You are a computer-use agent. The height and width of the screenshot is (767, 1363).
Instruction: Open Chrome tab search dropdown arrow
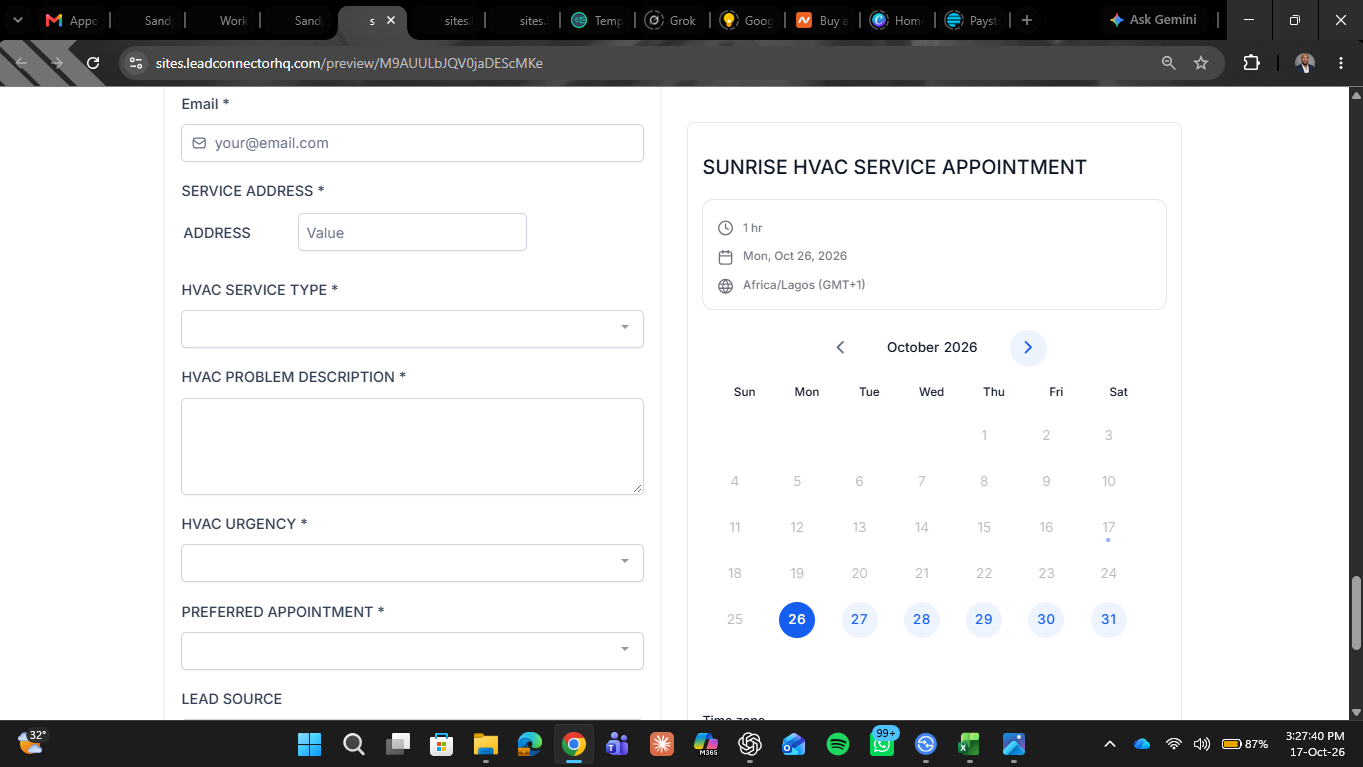click(17, 20)
